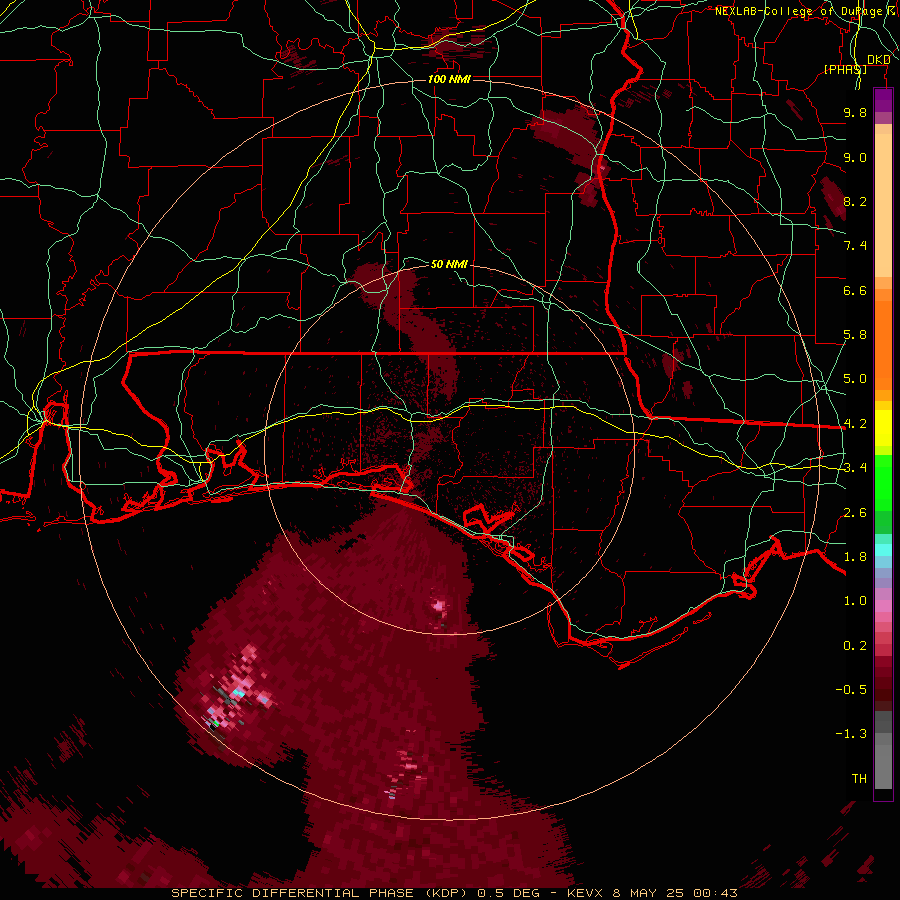Click the 8.2 value on the color scale
The height and width of the screenshot is (900, 900).
coord(855,201)
